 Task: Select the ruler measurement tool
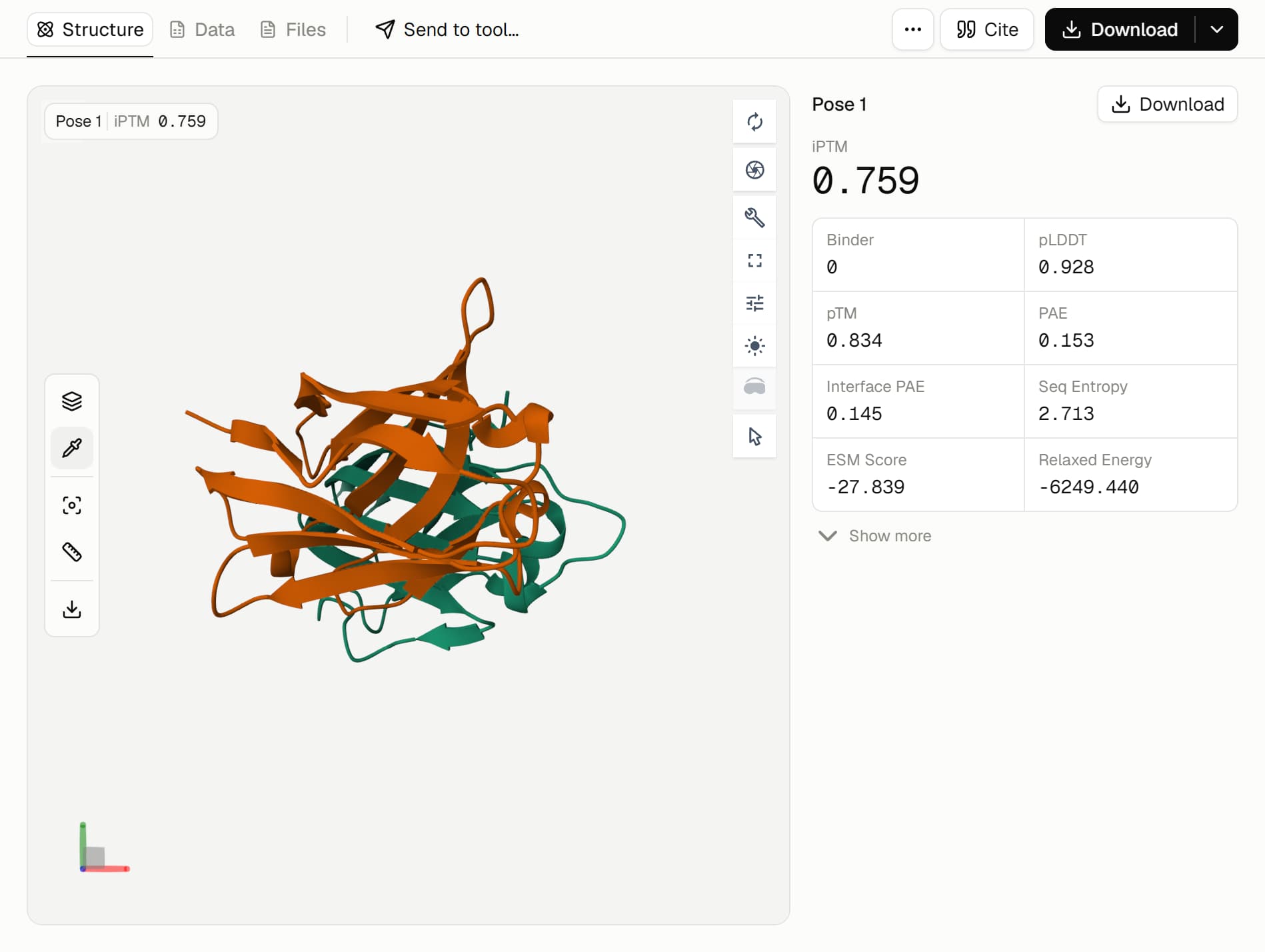tap(72, 552)
